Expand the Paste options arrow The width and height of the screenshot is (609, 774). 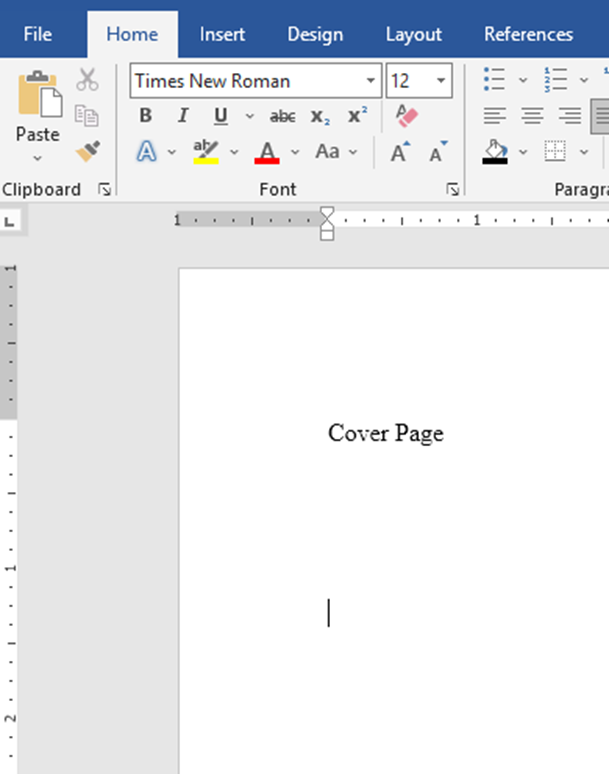[38, 158]
